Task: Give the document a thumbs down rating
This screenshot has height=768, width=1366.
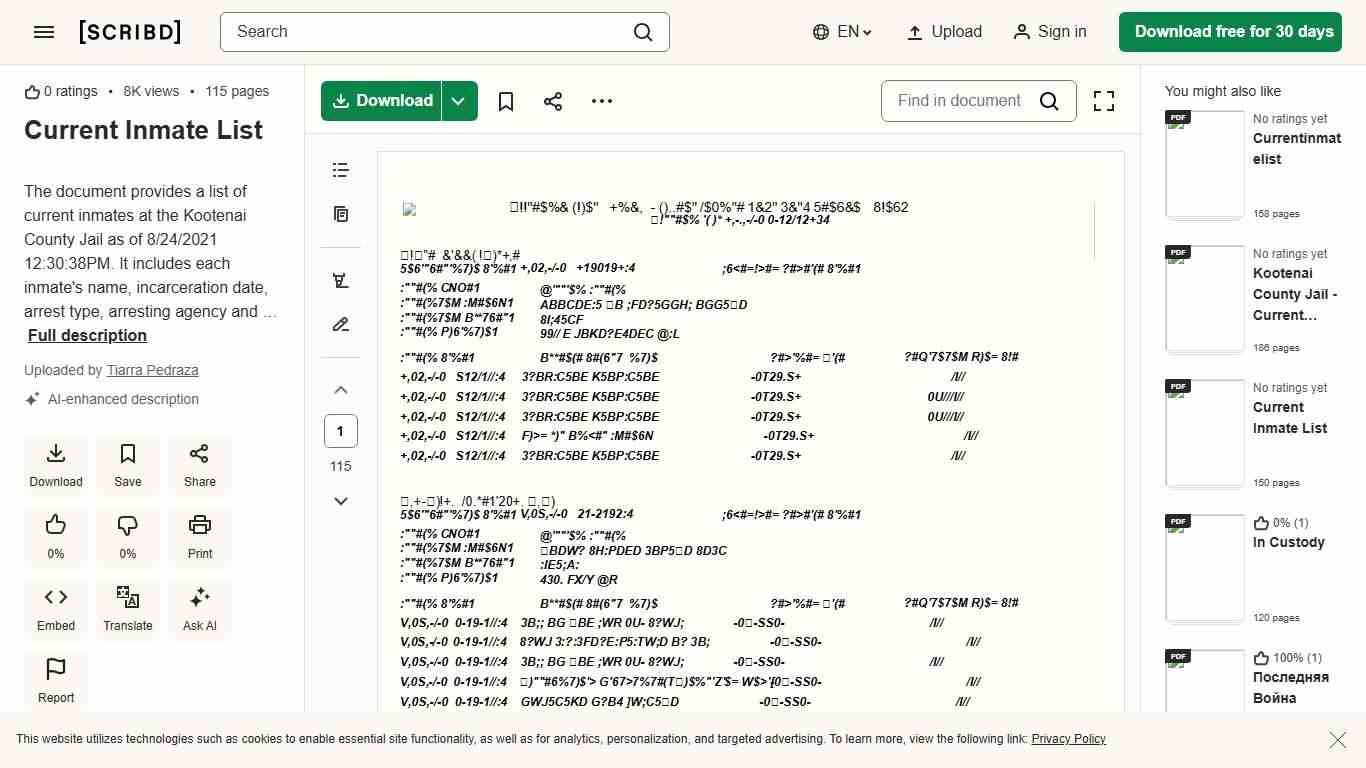Action: 127,524
